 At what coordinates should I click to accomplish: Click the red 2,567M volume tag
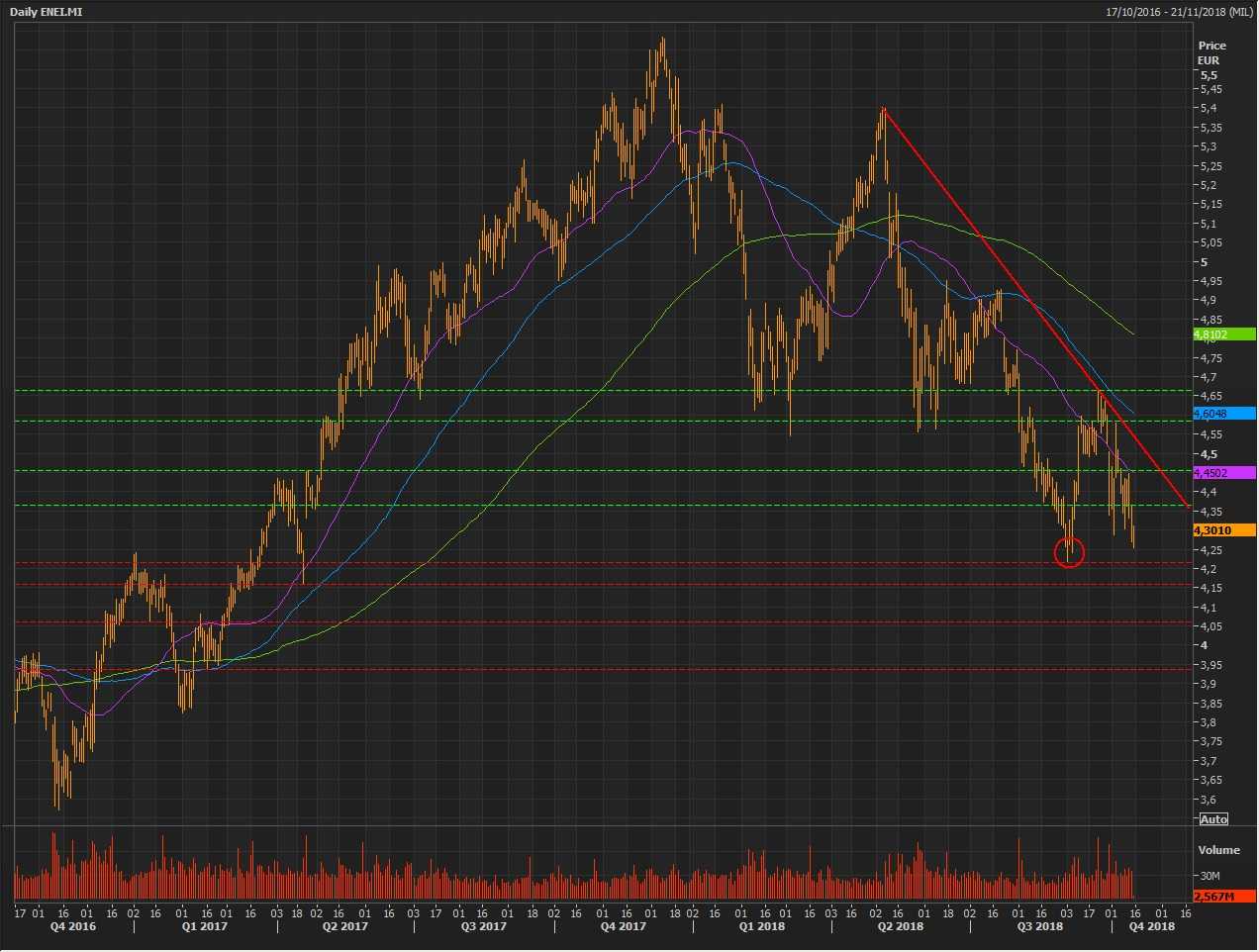point(1223,896)
